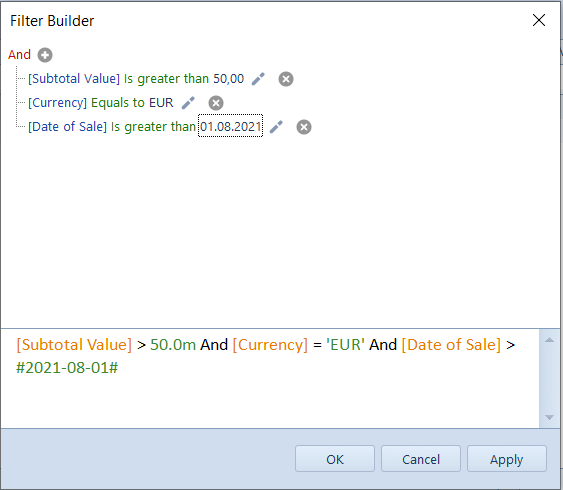Select the [Currency] field name

tap(57, 103)
